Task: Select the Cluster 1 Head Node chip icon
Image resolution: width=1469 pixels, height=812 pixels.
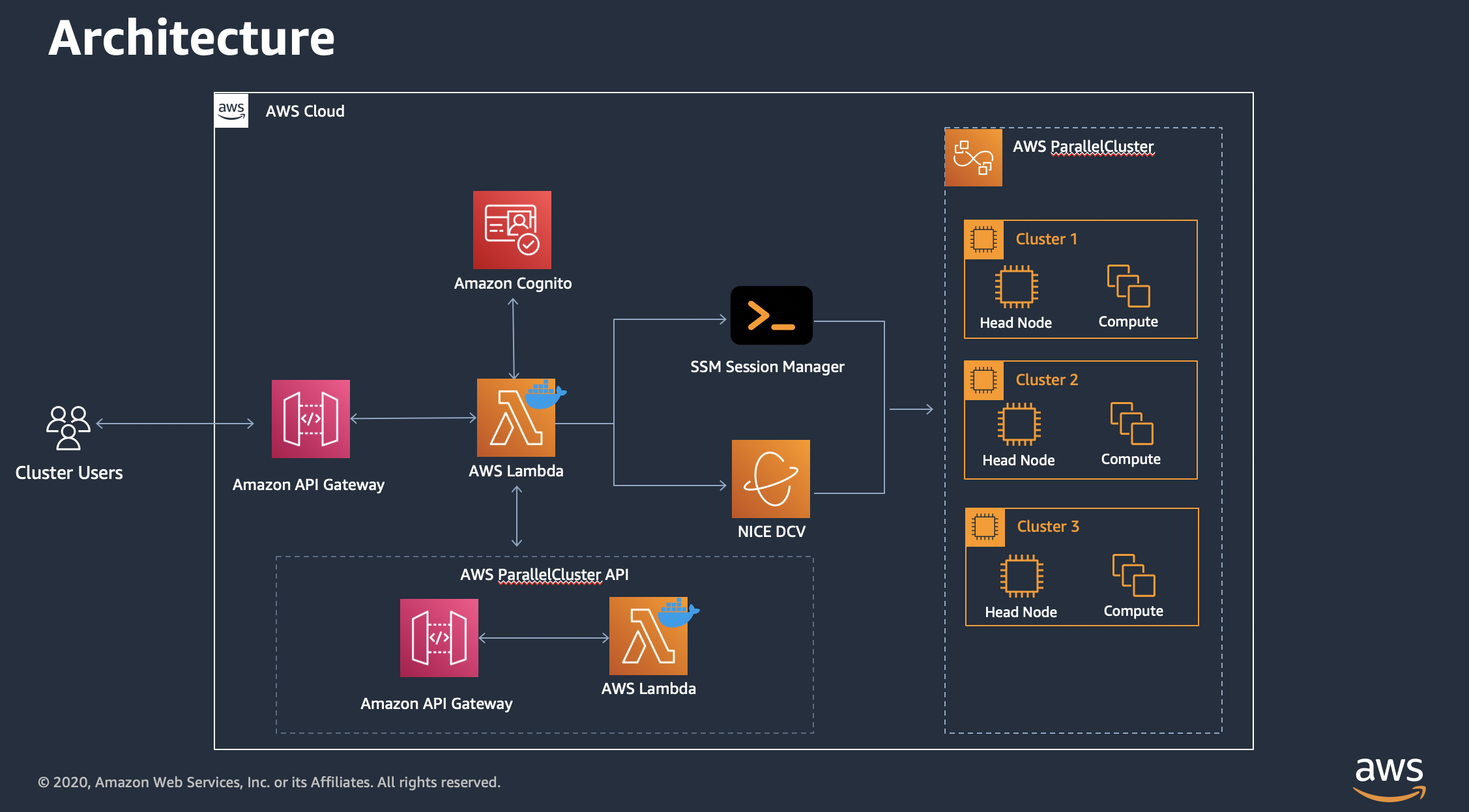Action: [1016, 287]
